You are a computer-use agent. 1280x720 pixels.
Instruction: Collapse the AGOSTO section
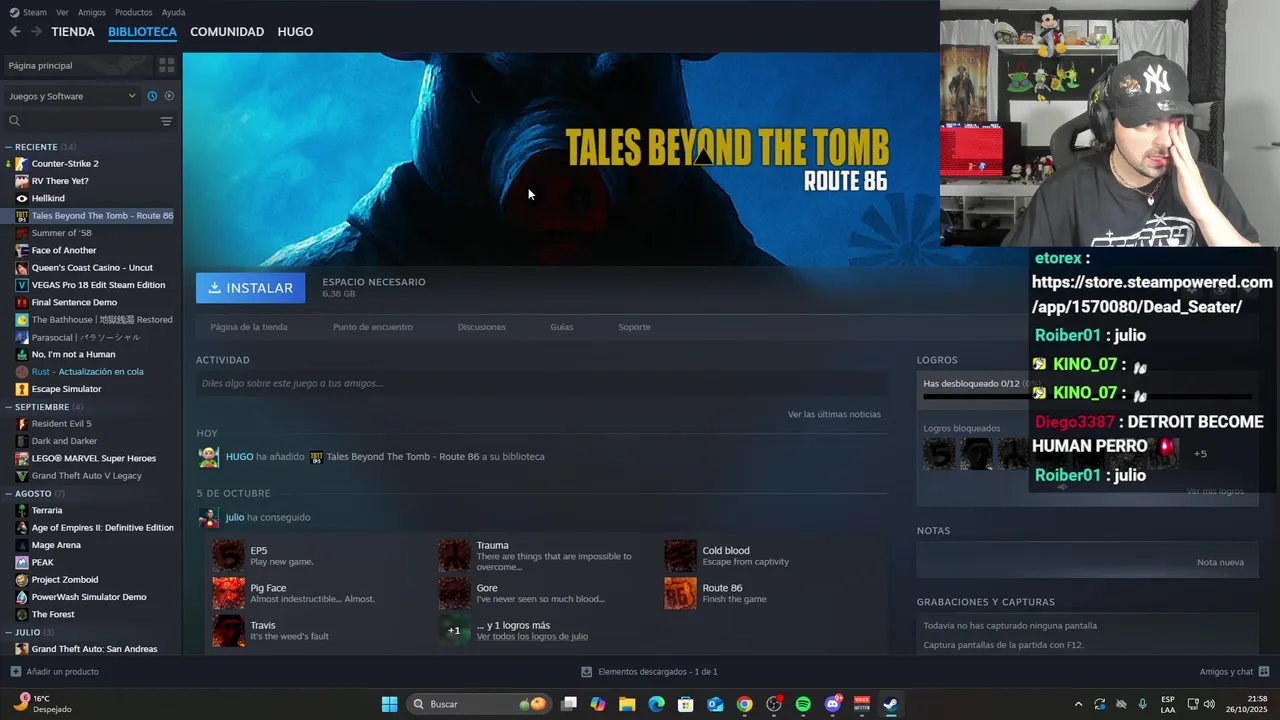[x=9, y=493]
